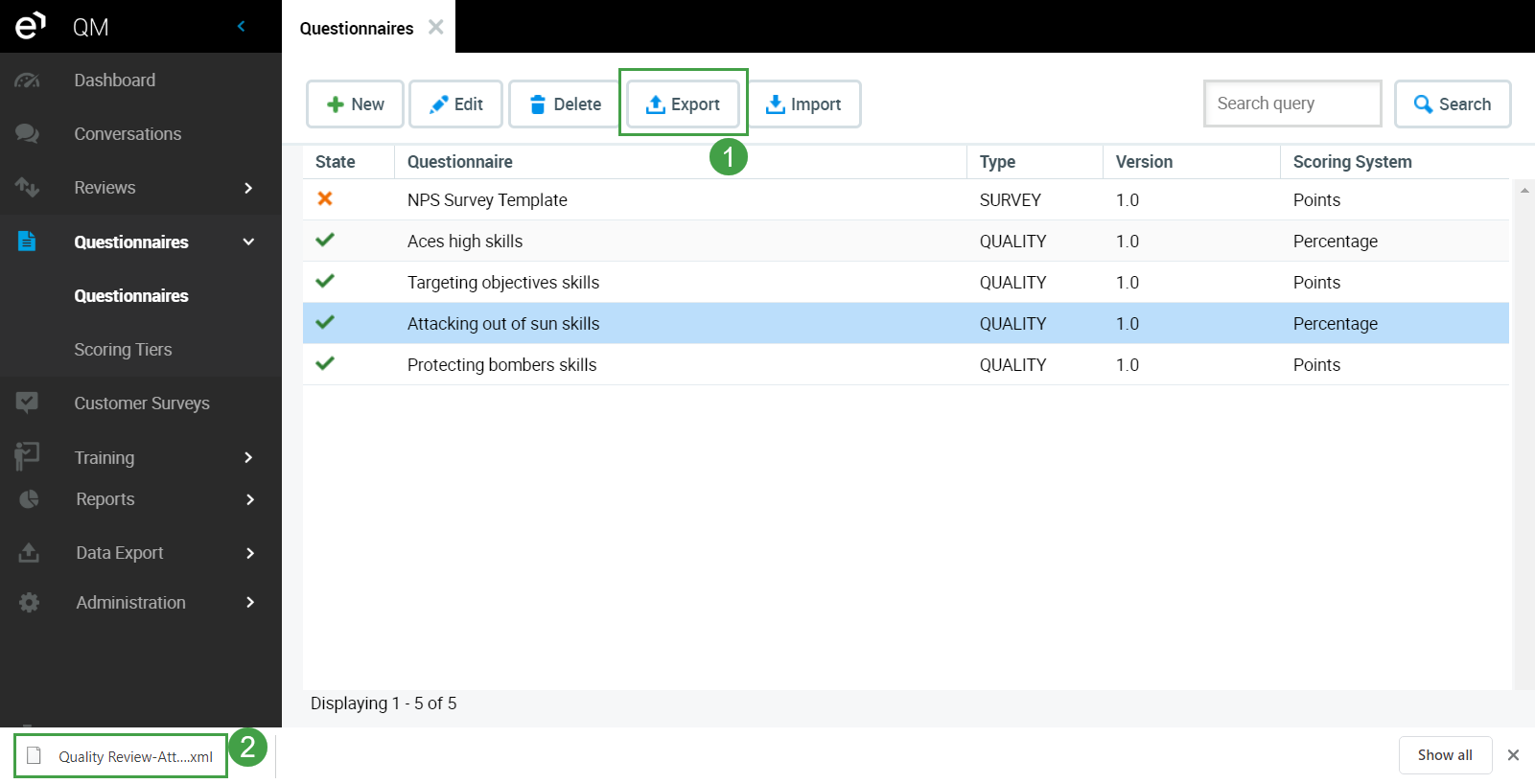The width and height of the screenshot is (1535, 784).
Task: Click the eleveo logo icon
Action: point(30,26)
